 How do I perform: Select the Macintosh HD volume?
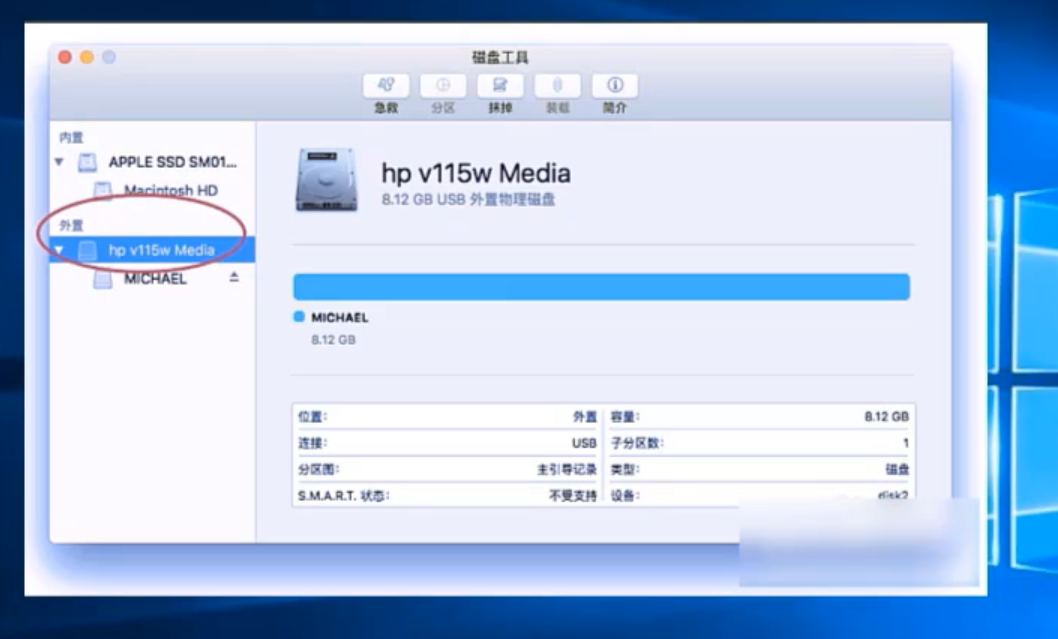coord(170,190)
